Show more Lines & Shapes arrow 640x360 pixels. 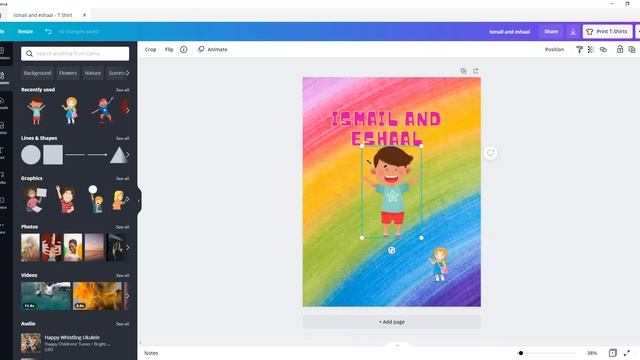[127, 155]
